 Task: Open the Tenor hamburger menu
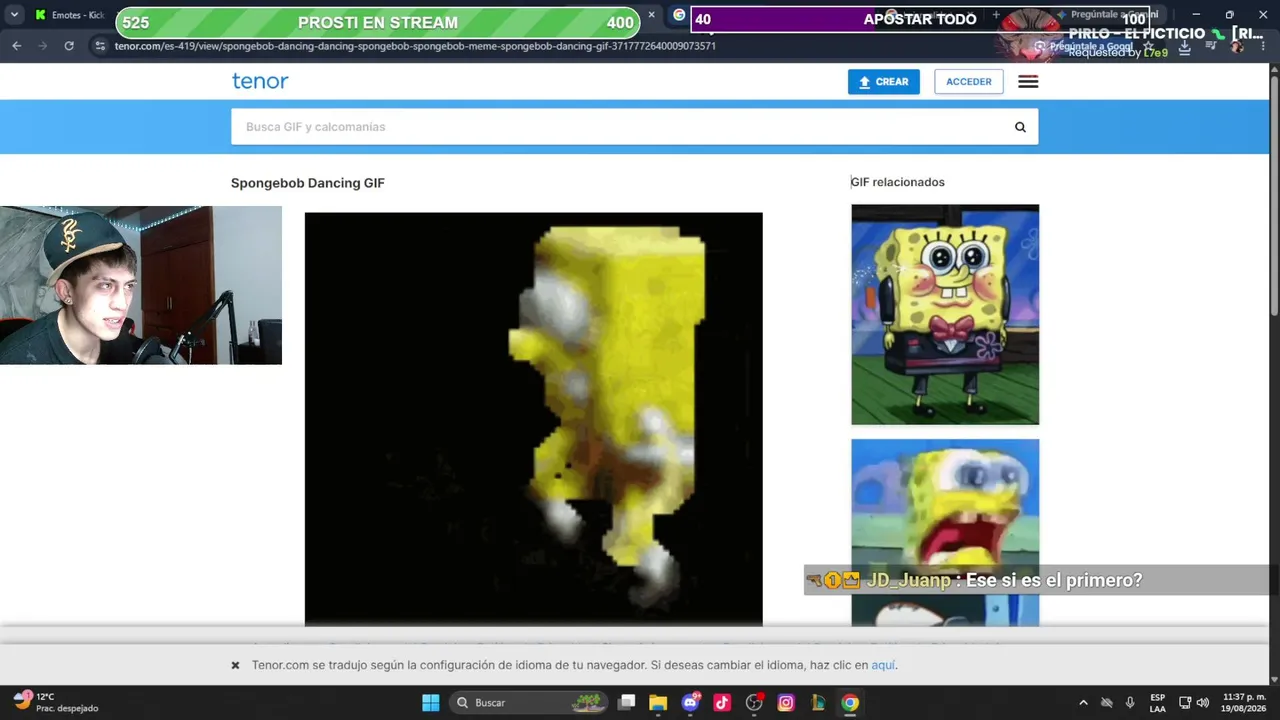[x=1028, y=82]
